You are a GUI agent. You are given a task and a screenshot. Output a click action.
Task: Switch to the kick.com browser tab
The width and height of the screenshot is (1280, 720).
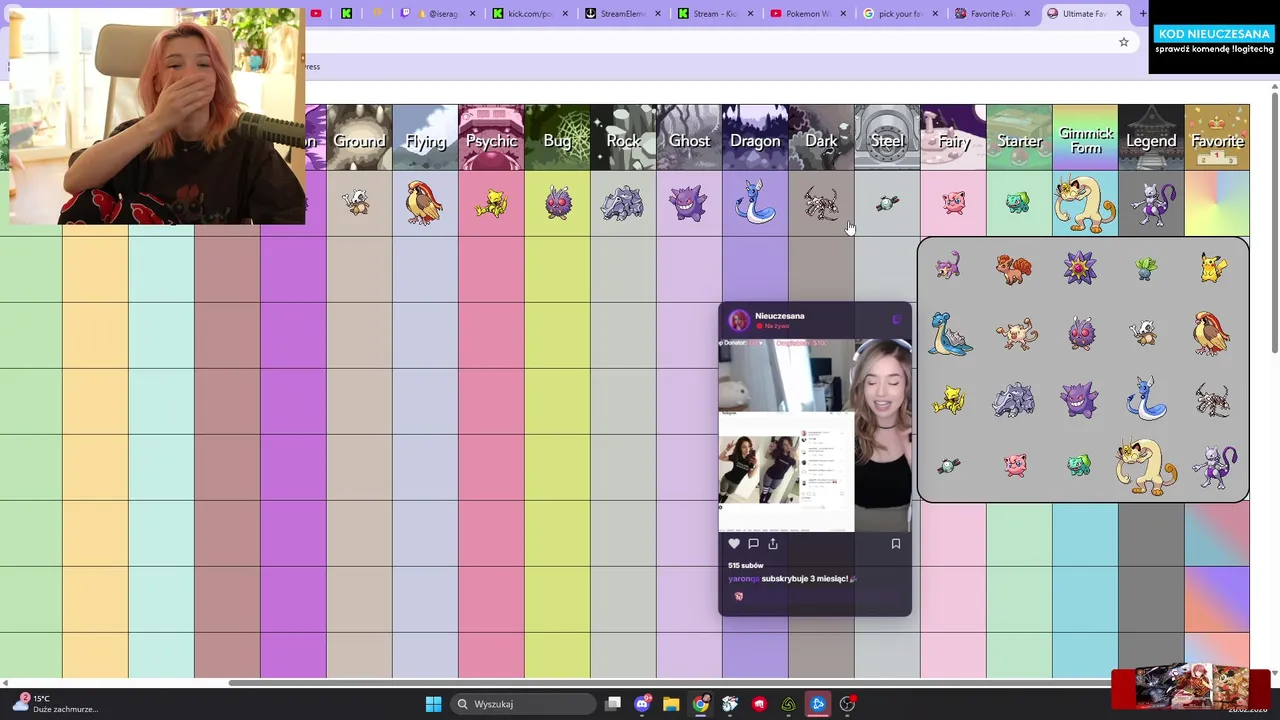[x=530, y=14]
